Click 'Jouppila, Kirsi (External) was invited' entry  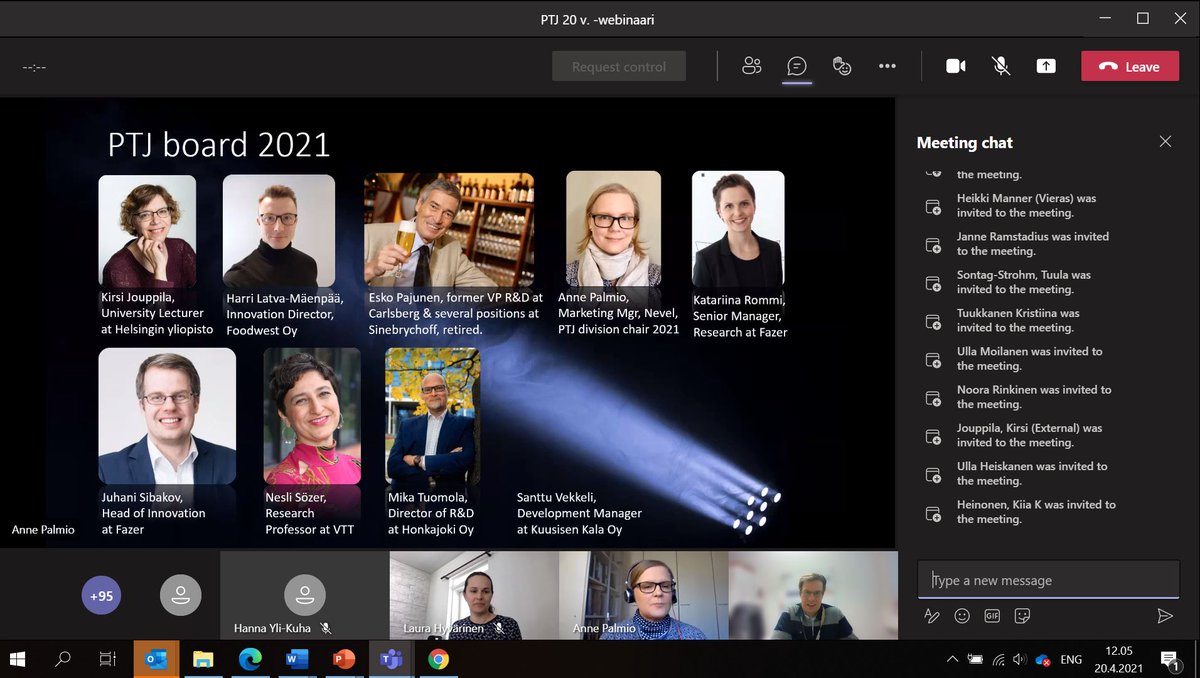1029,435
